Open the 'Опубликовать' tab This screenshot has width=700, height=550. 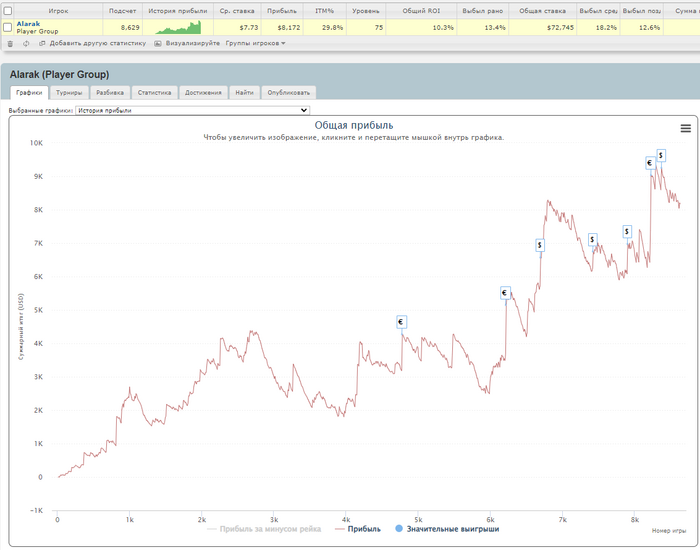(x=288, y=92)
